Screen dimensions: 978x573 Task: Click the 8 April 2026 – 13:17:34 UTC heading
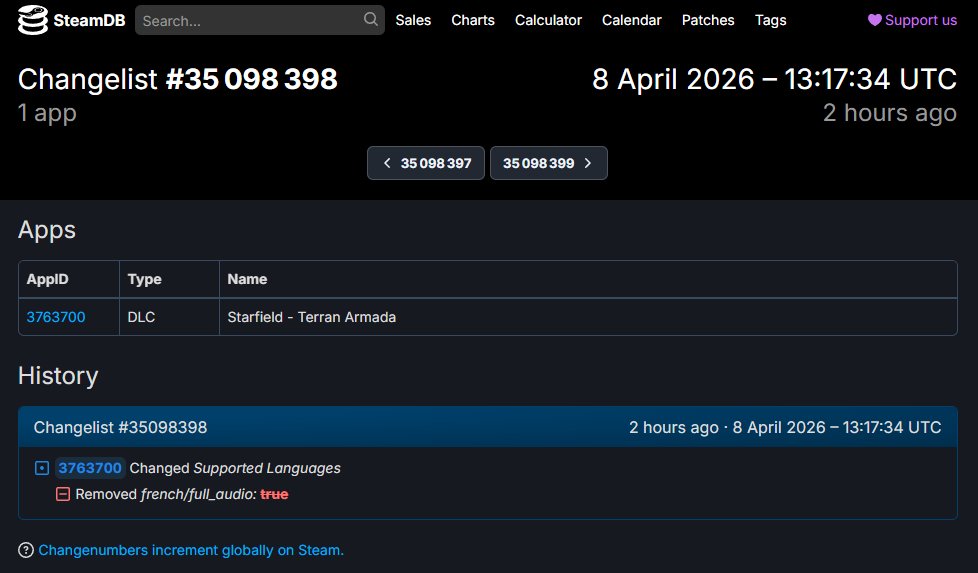click(x=774, y=79)
